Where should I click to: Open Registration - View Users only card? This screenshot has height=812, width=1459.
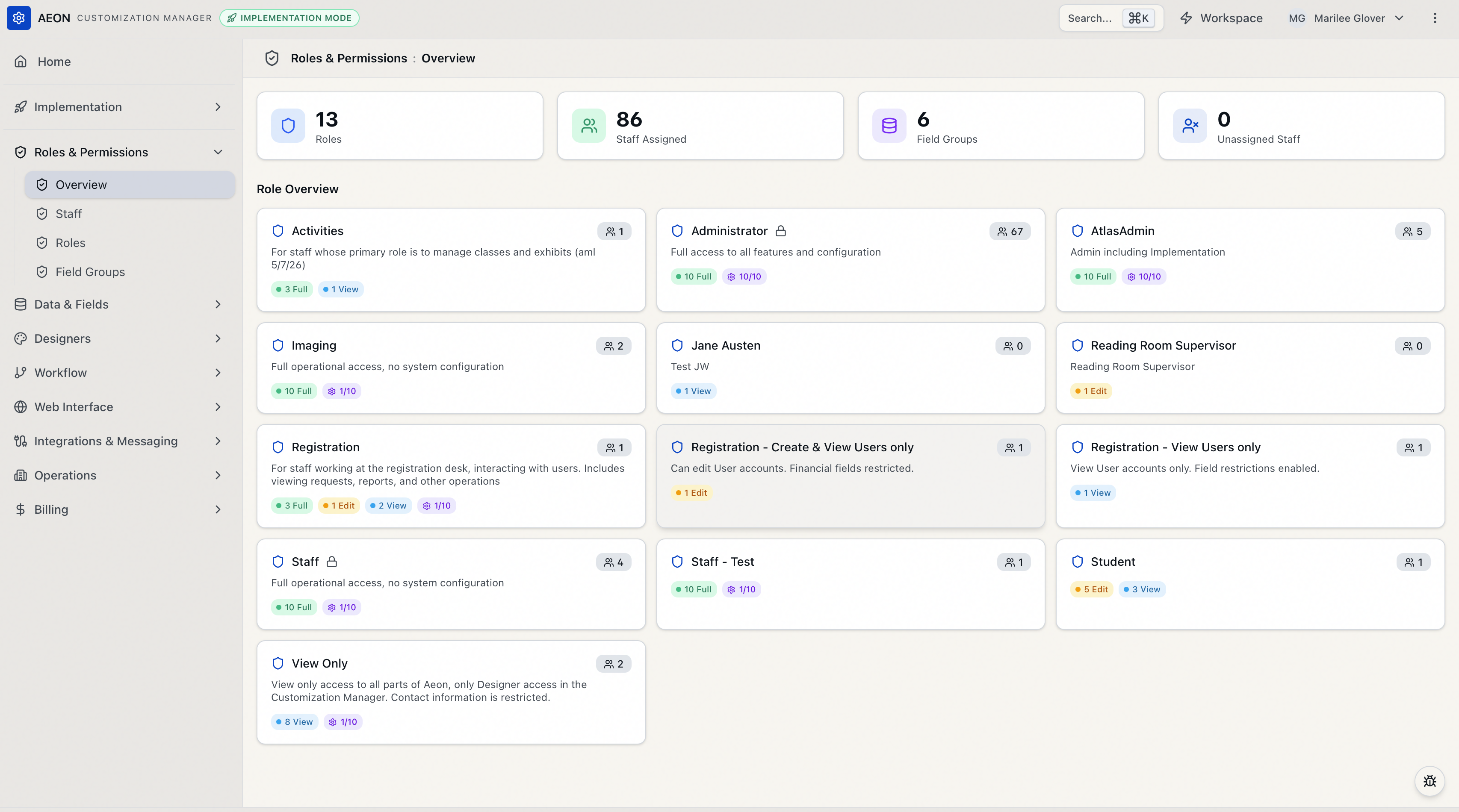1250,476
